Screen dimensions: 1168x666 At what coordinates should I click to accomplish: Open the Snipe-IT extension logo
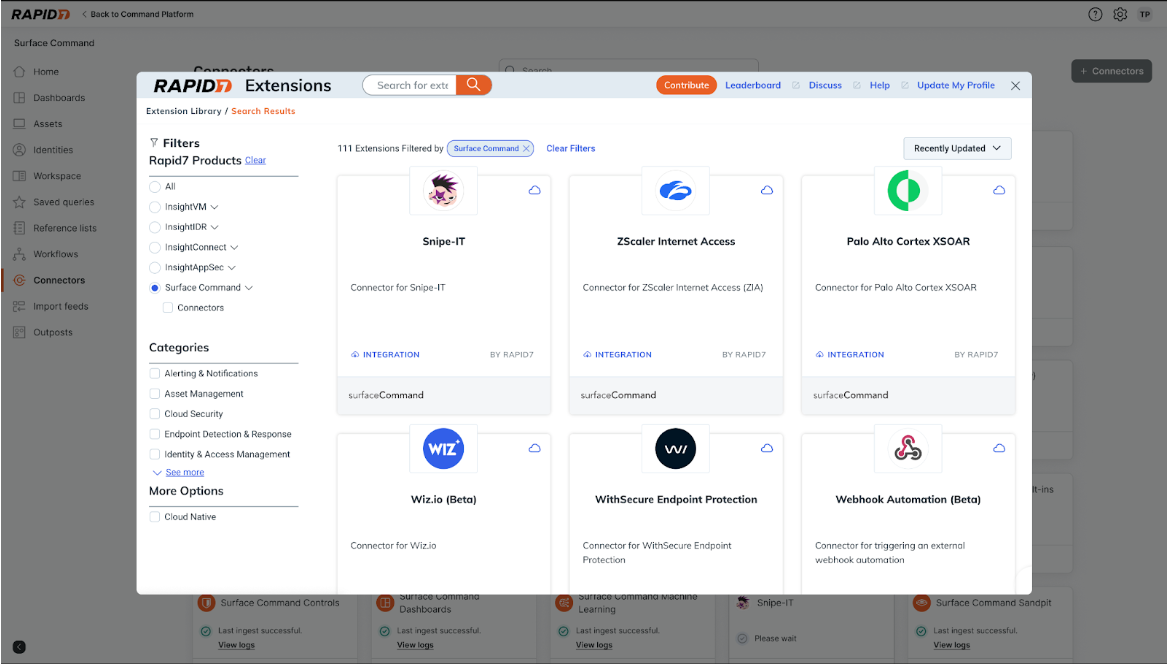(x=443, y=190)
